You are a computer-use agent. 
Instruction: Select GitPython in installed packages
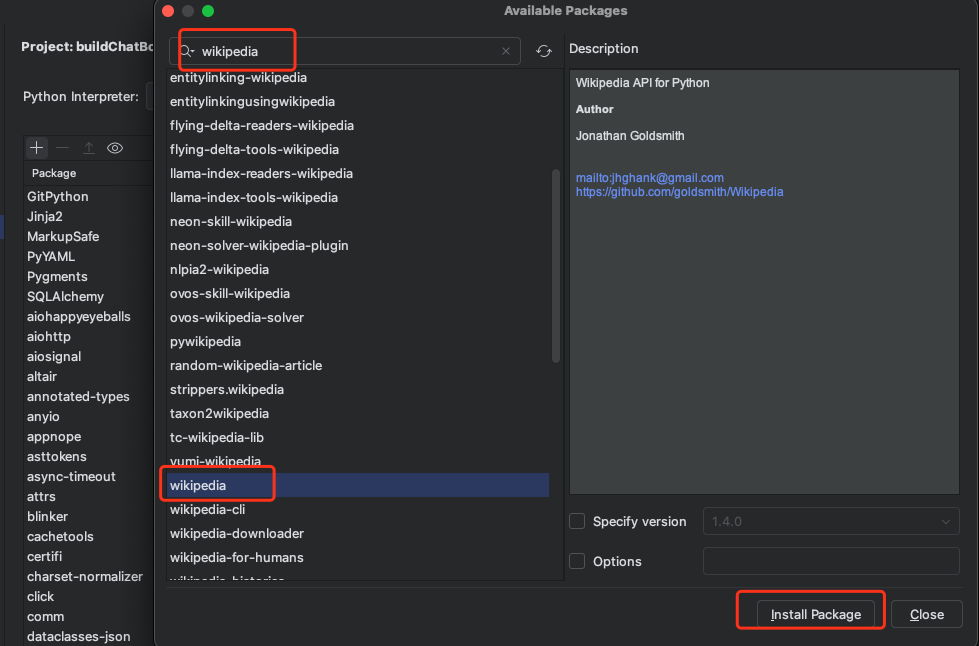pos(57,197)
